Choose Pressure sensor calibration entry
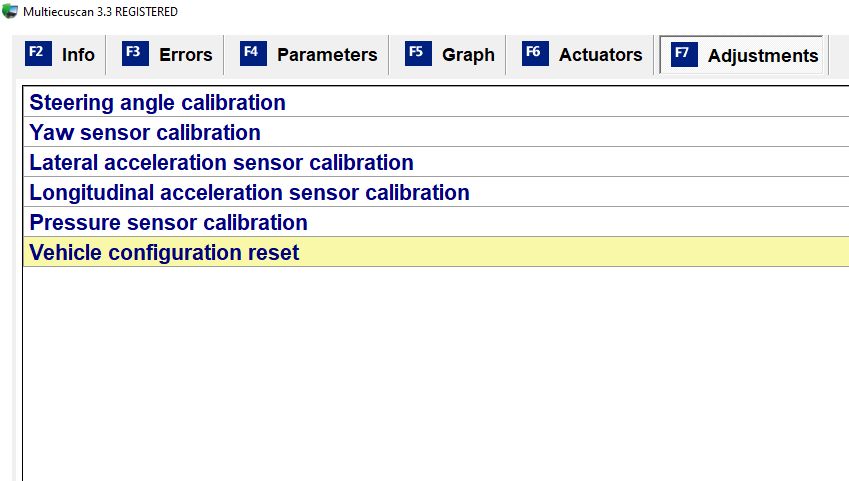The height and width of the screenshot is (481, 849). coord(168,223)
